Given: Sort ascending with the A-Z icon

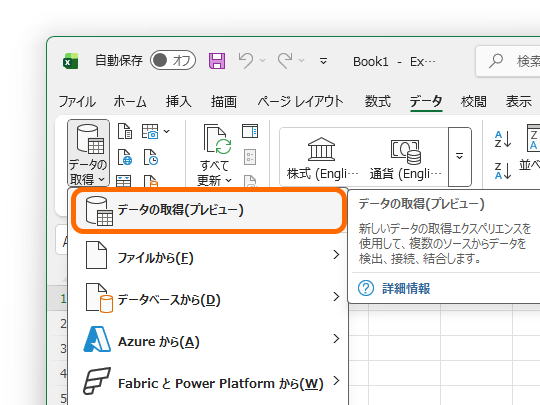Looking at the screenshot, I should click(503, 139).
